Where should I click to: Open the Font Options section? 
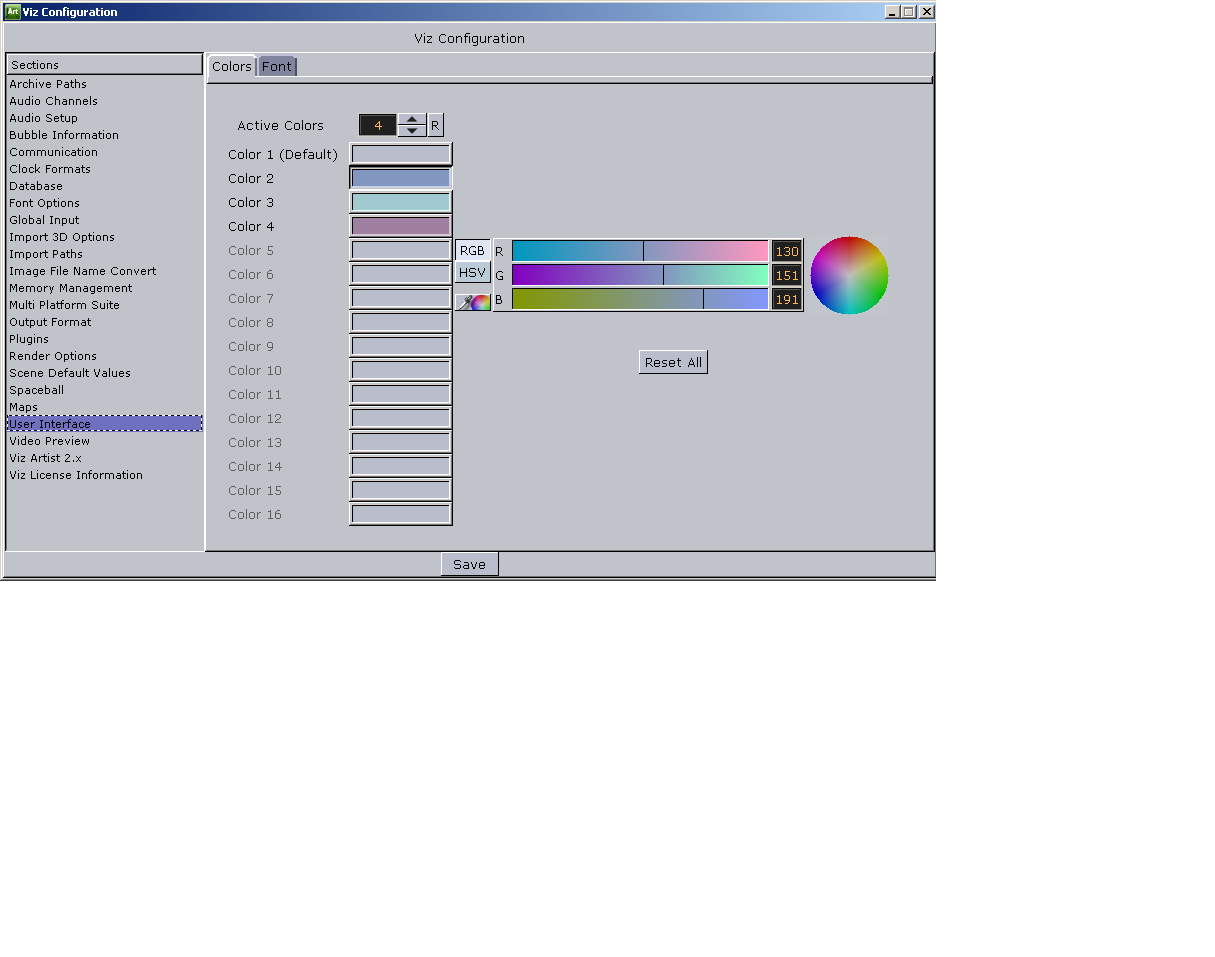45,203
